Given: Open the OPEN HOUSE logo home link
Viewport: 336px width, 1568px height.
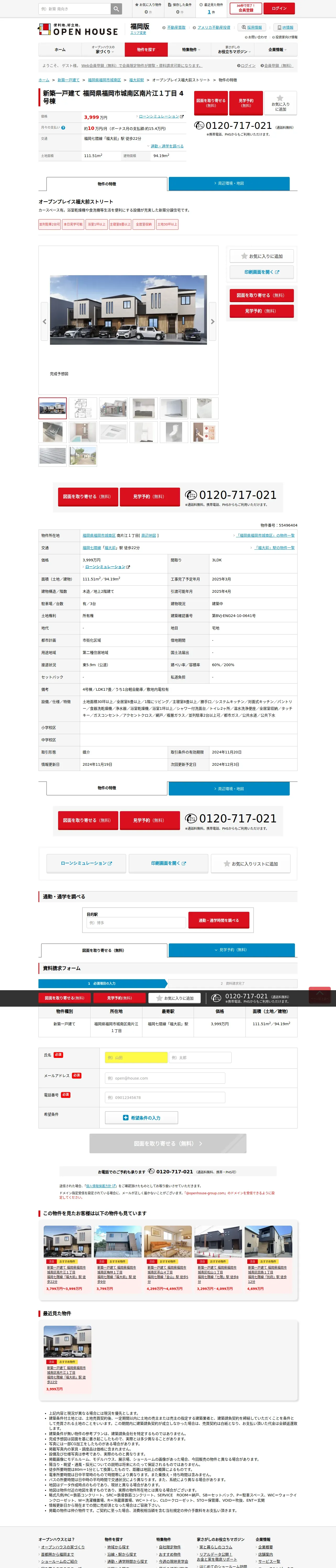Looking at the screenshot, I should pos(78,29).
